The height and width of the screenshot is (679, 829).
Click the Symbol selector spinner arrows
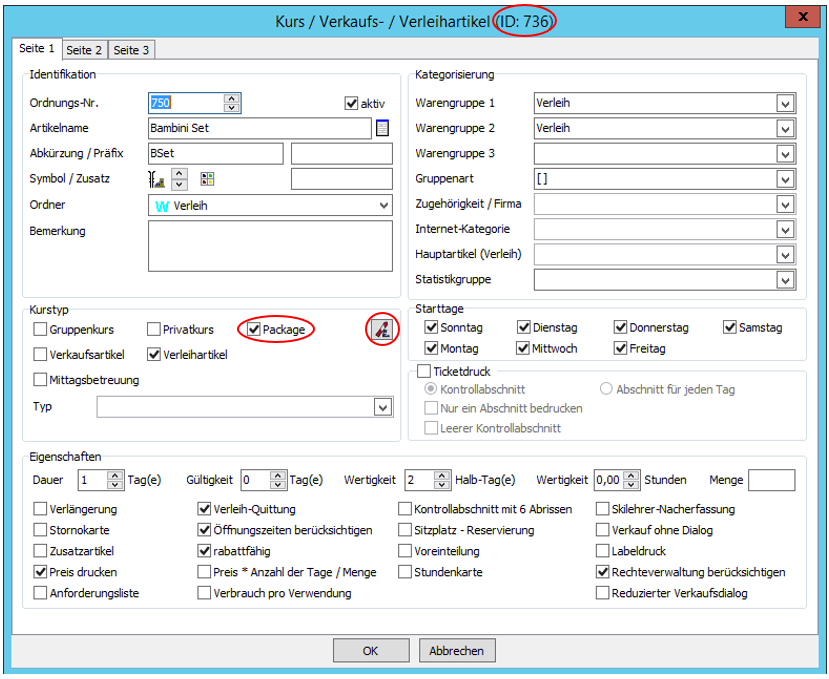pos(180,179)
